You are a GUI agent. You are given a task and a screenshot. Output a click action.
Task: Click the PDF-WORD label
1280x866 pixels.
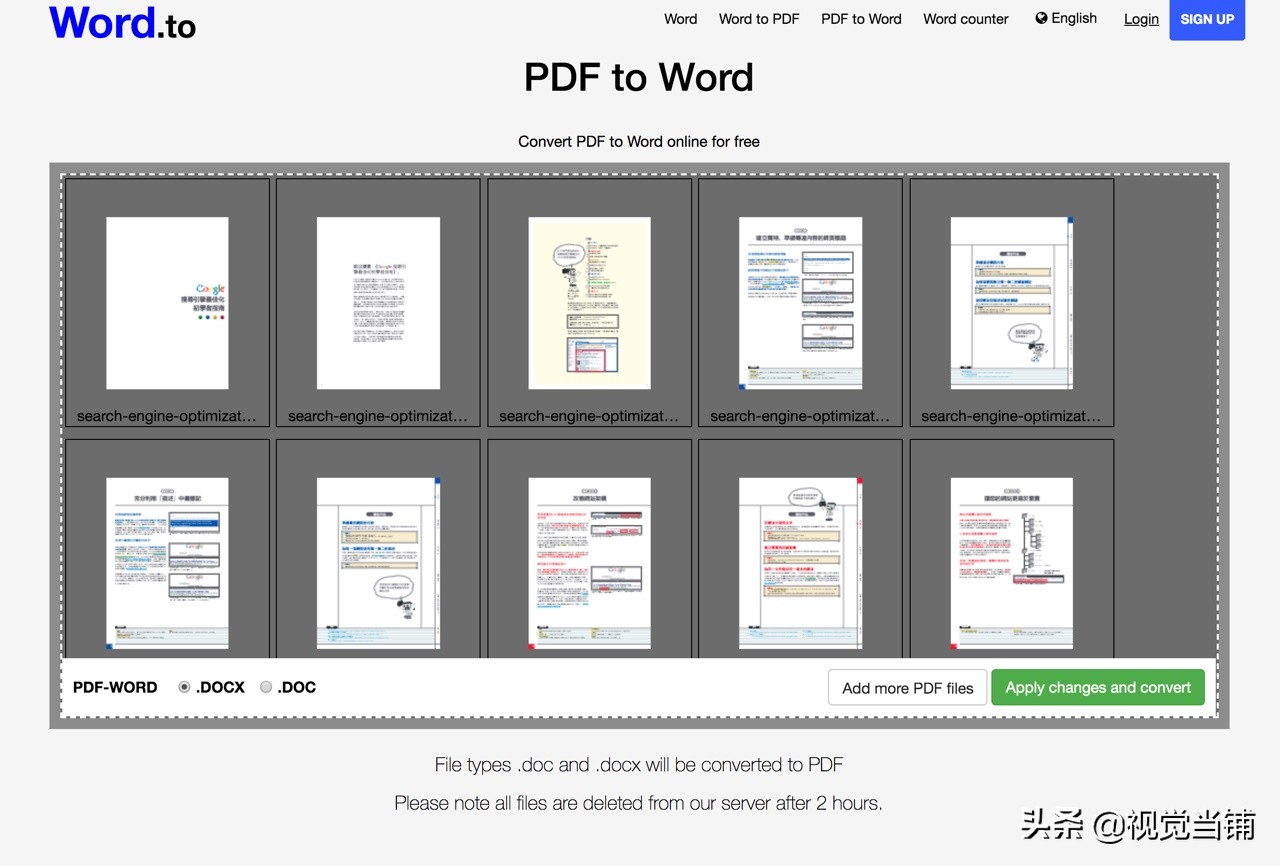coord(115,687)
